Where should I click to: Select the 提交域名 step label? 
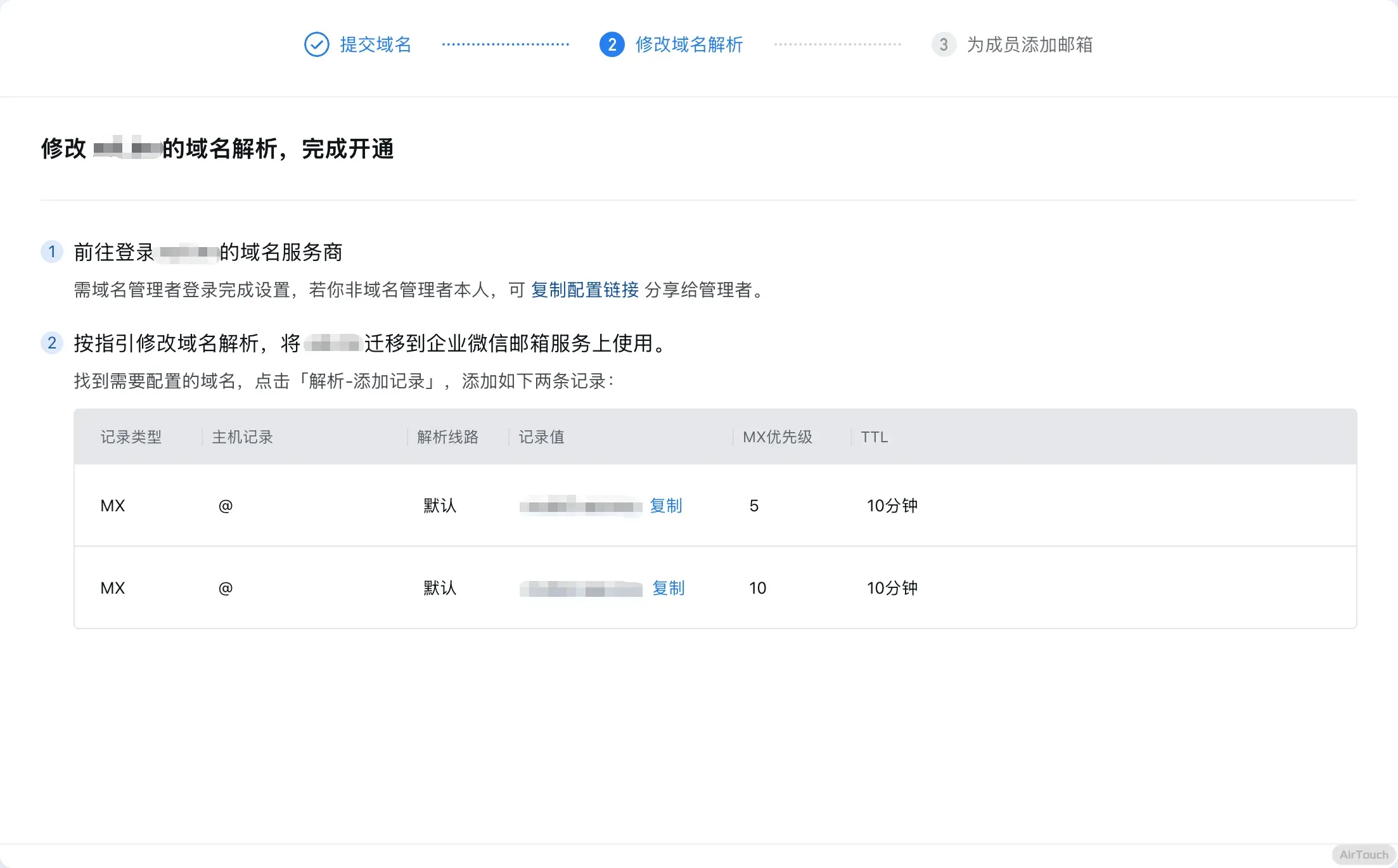coord(375,44)
